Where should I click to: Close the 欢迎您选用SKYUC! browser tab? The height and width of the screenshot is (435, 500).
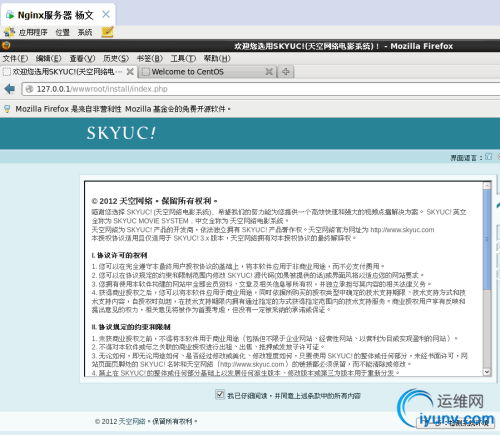pyautogui.click(x=130, y=72)
